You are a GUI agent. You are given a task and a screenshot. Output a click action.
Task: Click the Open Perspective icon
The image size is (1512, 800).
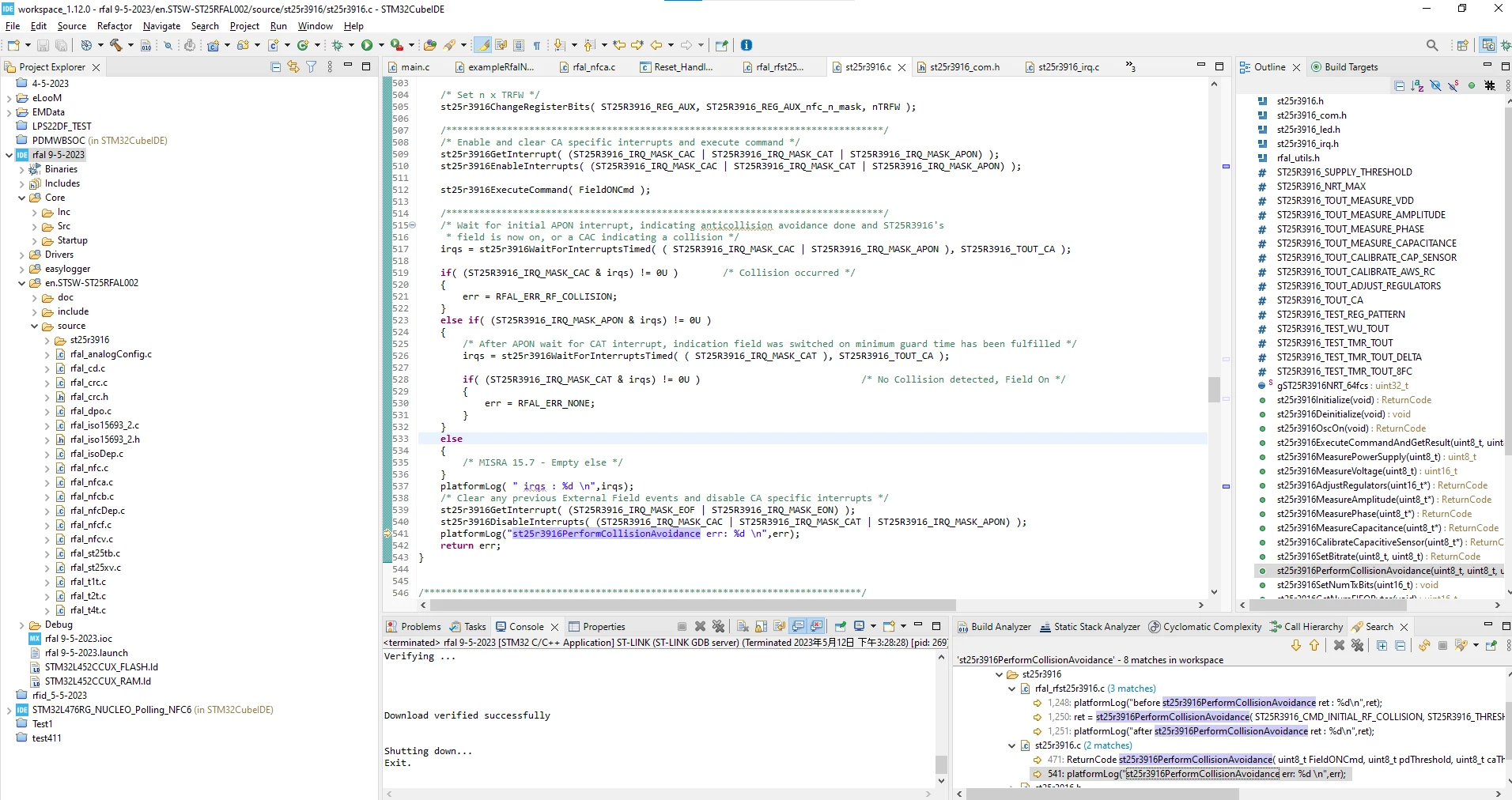1462,45
